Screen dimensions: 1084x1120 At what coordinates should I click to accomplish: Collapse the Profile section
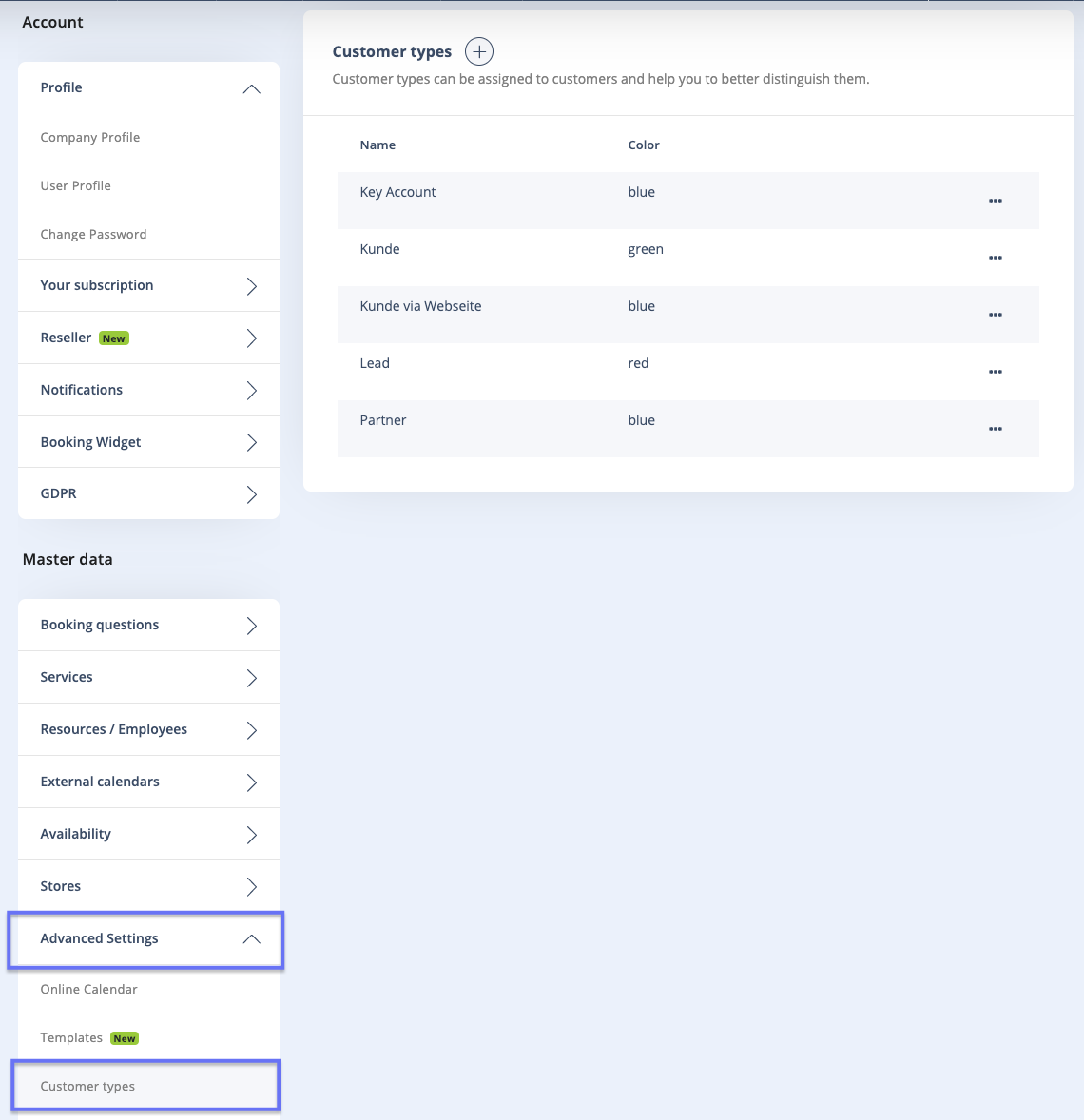[x=251, y=88]
